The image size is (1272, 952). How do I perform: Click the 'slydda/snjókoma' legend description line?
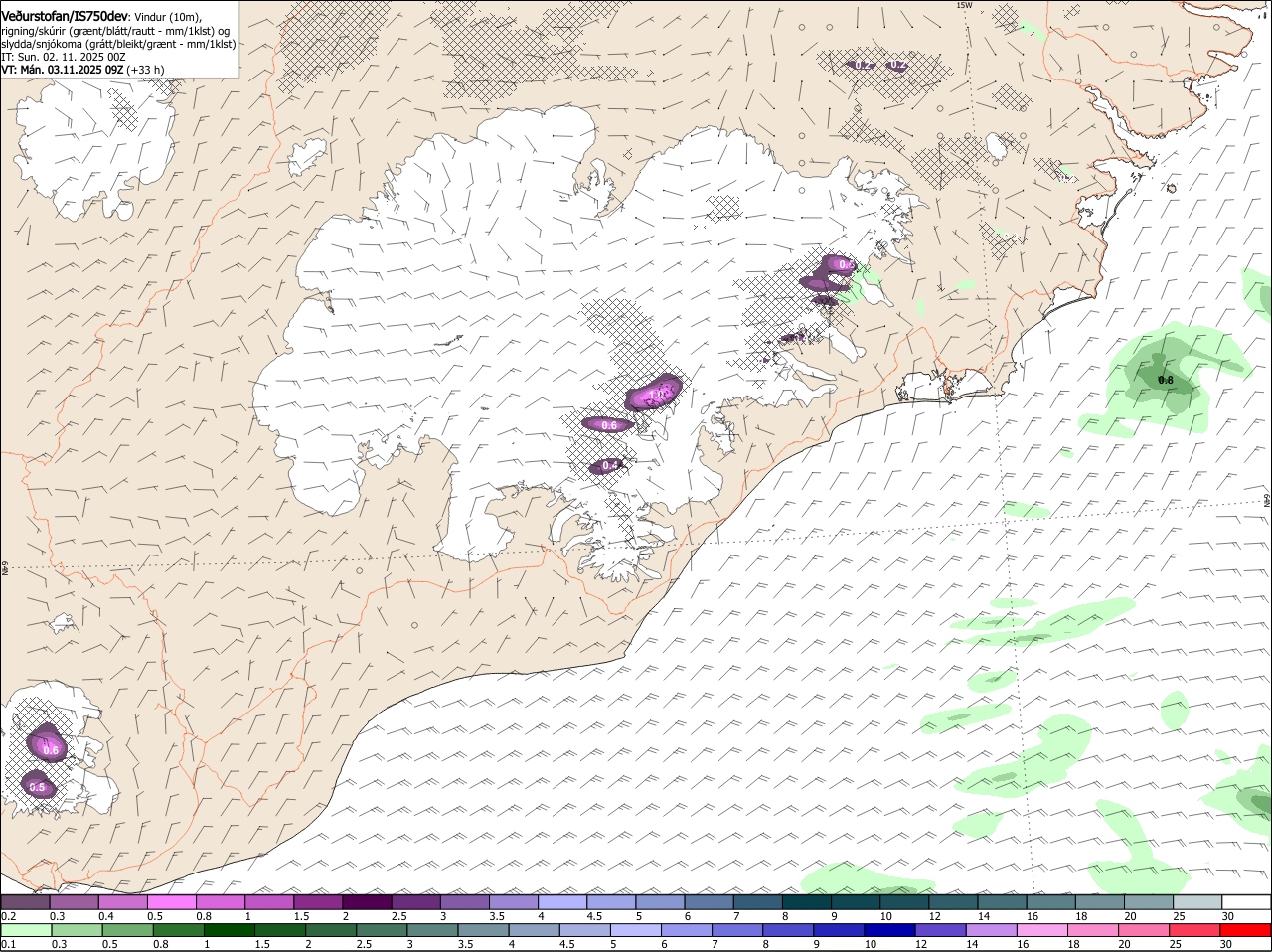point(118,44)
